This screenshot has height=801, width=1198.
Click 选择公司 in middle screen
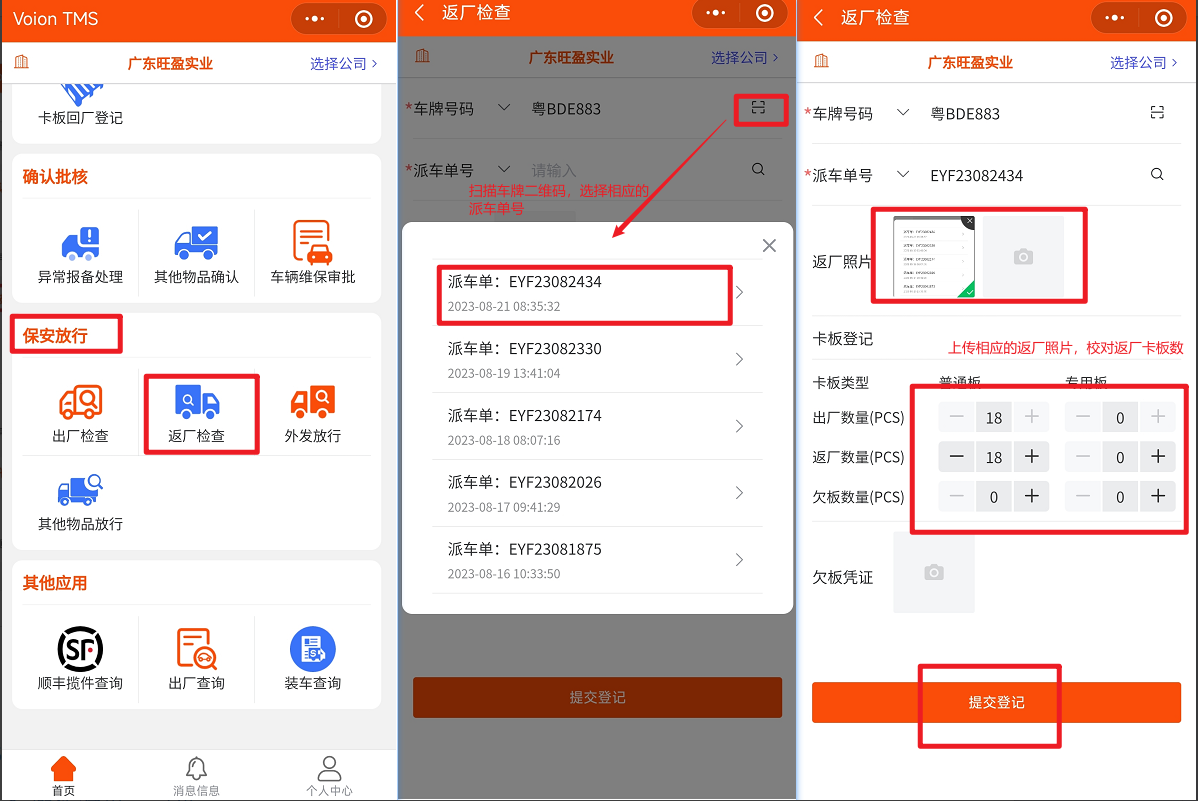[x=745, y=57]
